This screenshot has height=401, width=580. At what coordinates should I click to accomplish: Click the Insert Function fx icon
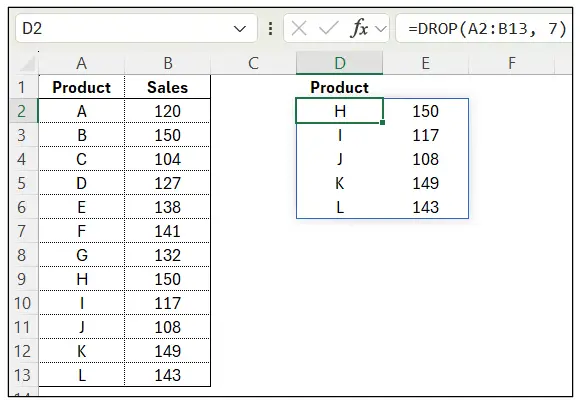tap(359, 28)
